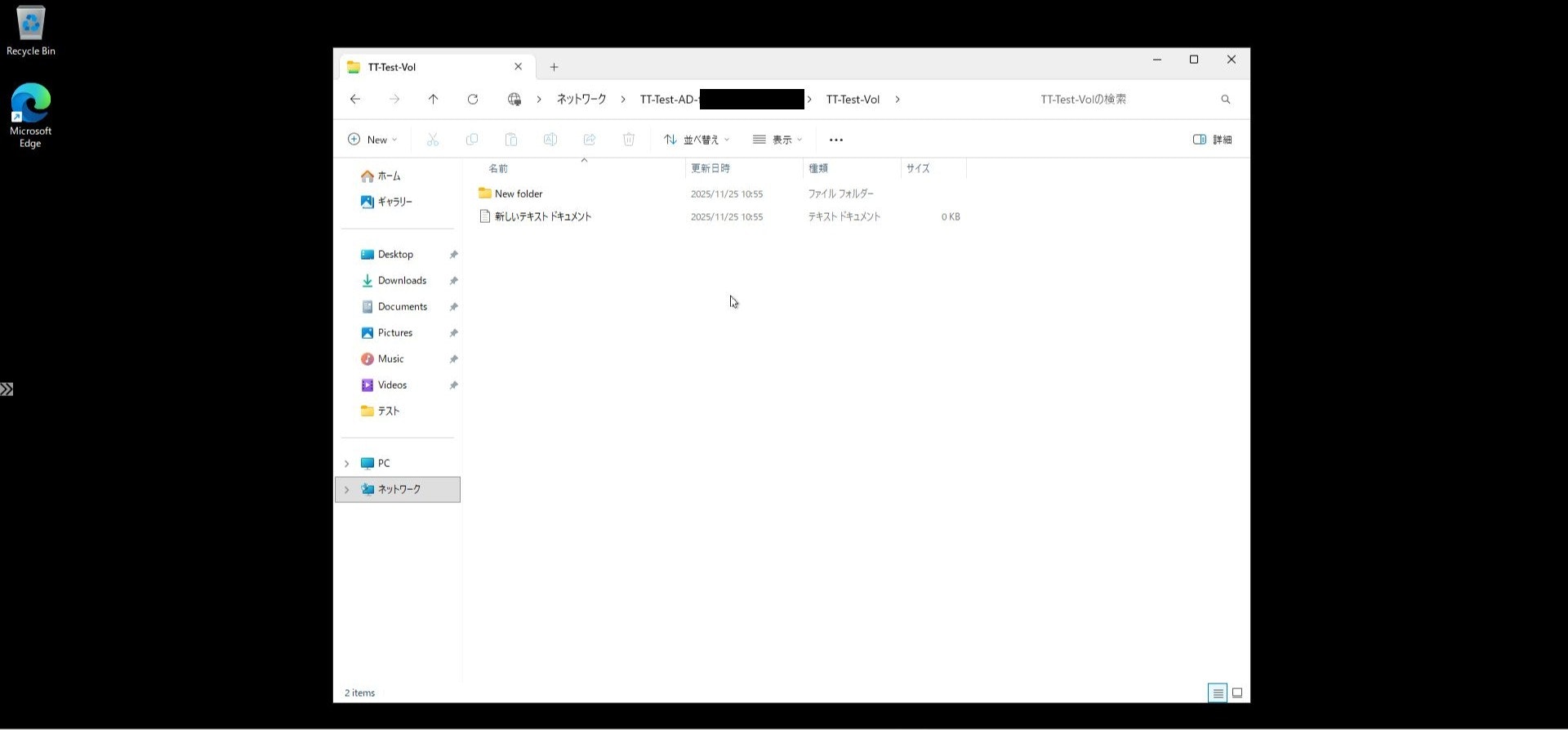Switch to details view icon in status bar
The image size is (1568, 730).
1218,693
